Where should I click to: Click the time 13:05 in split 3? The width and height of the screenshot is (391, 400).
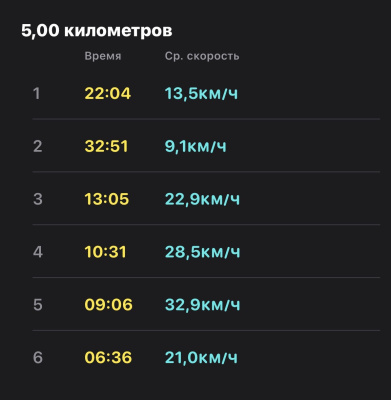click(107, 199)
